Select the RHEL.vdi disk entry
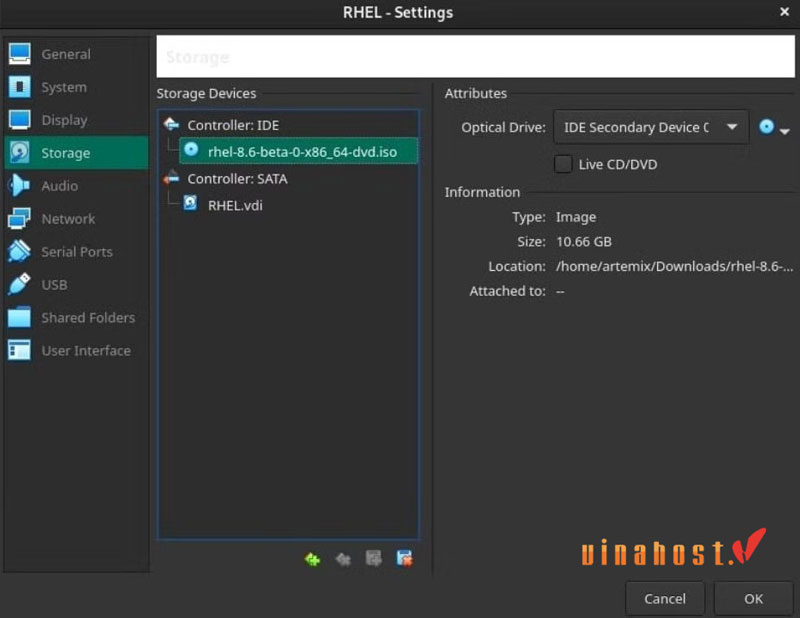The width and height of the screenshot is (800, 618). [x=298, y=205]
